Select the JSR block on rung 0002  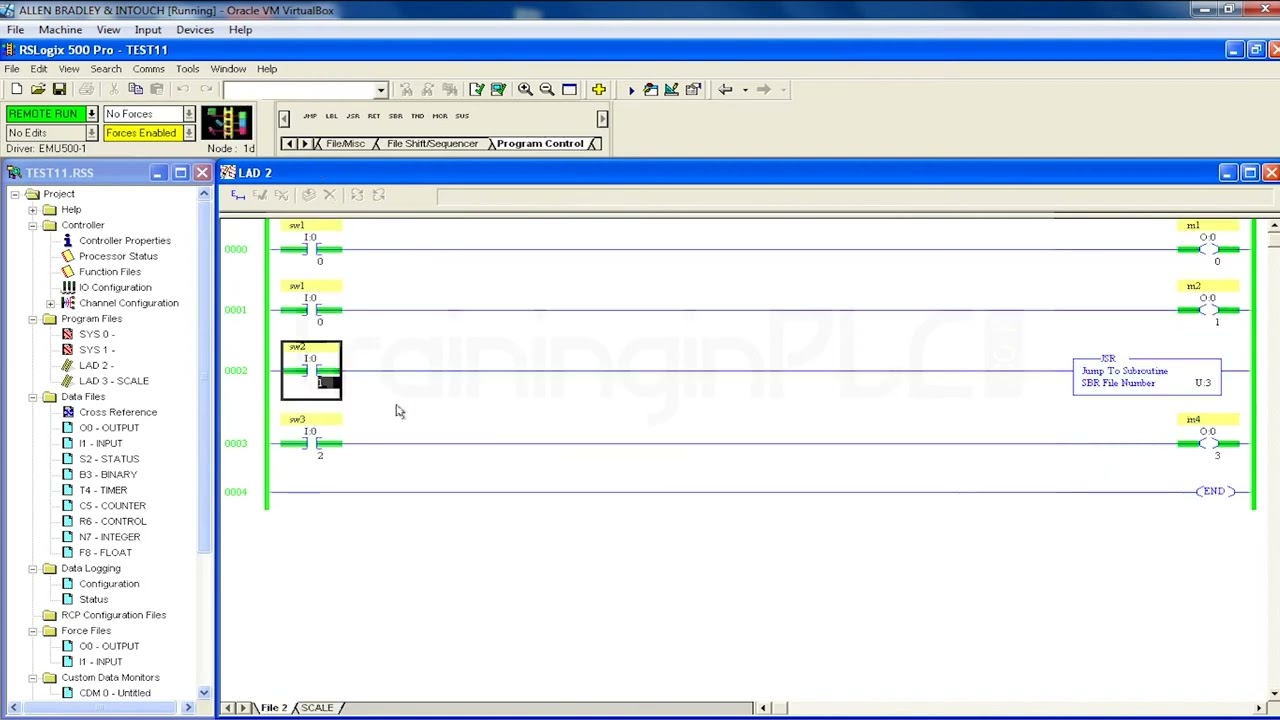[x=1147, y=376]
